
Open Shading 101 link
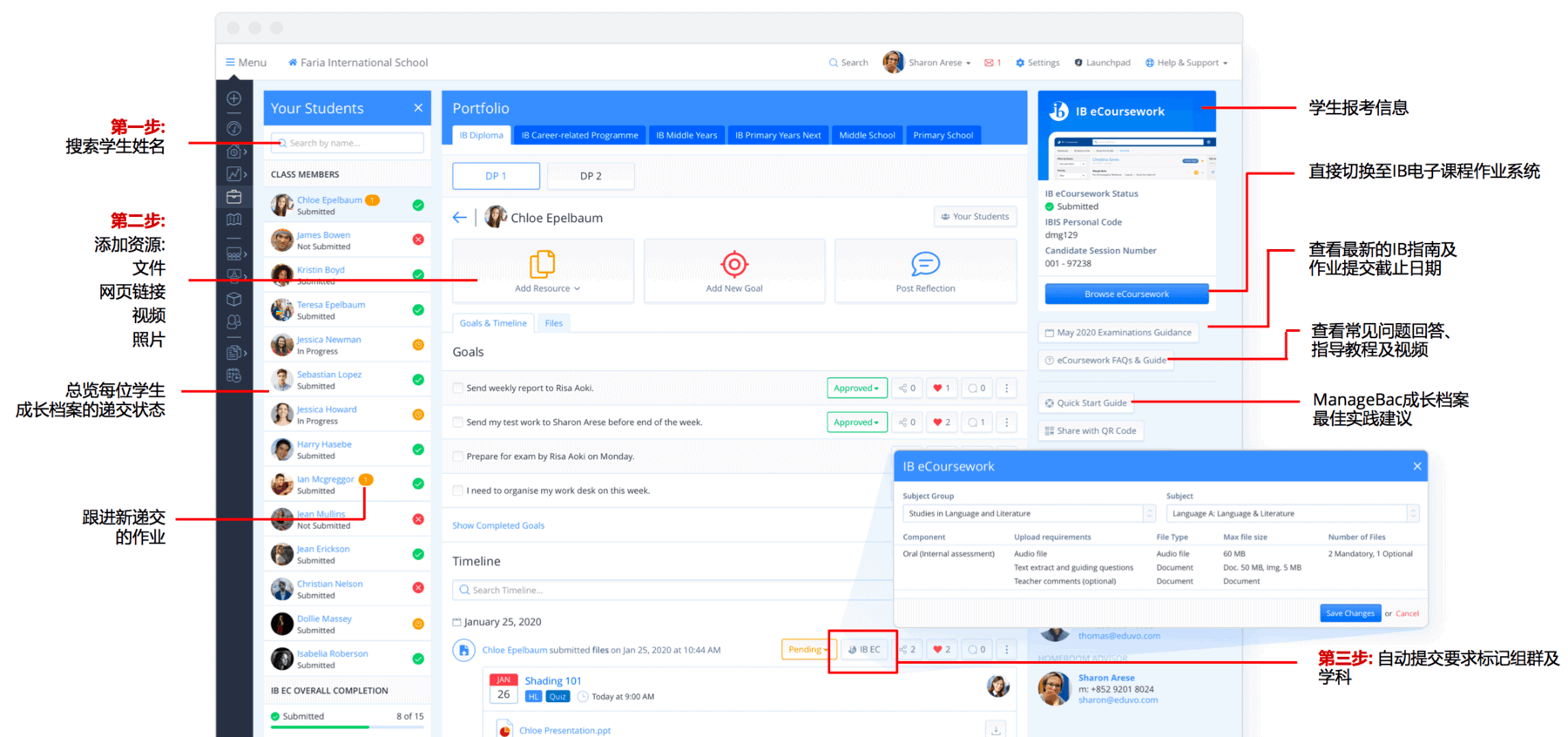tap(553, 681)
